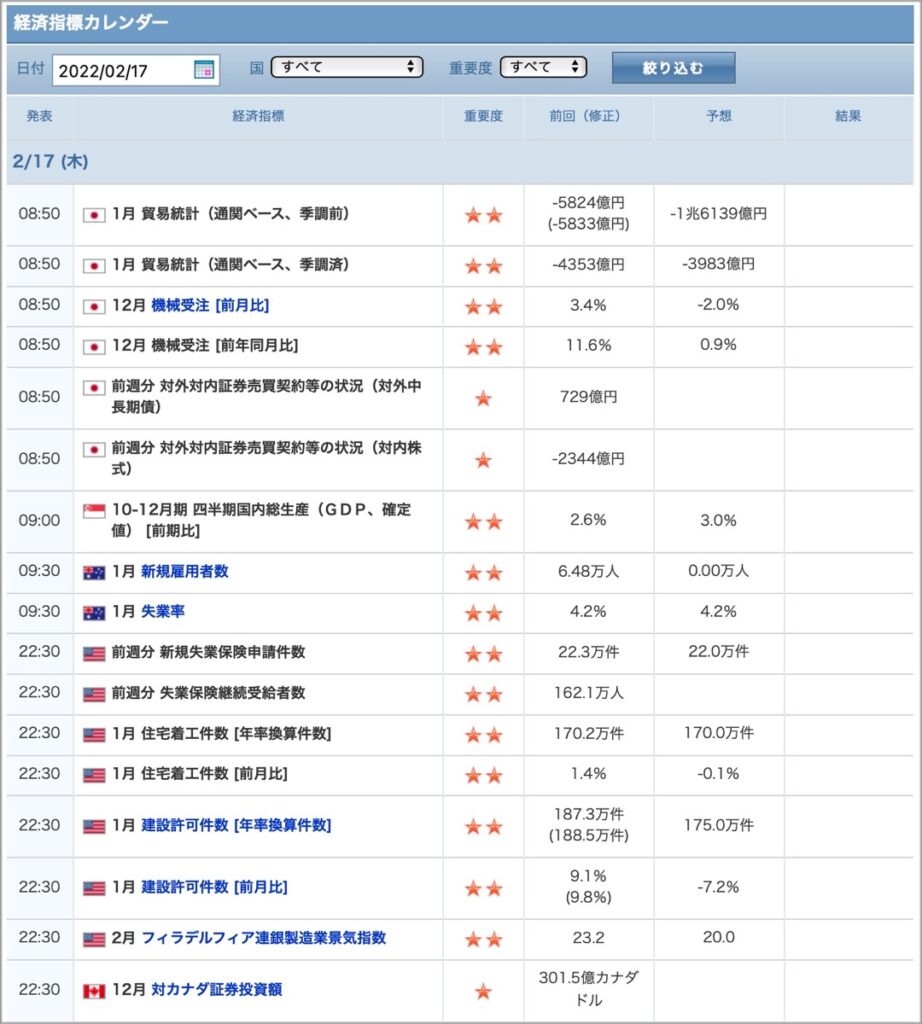922x1024 pixels.
Task: Click US flag beside 失業保険継続受給者数
Action: (94, 694)
